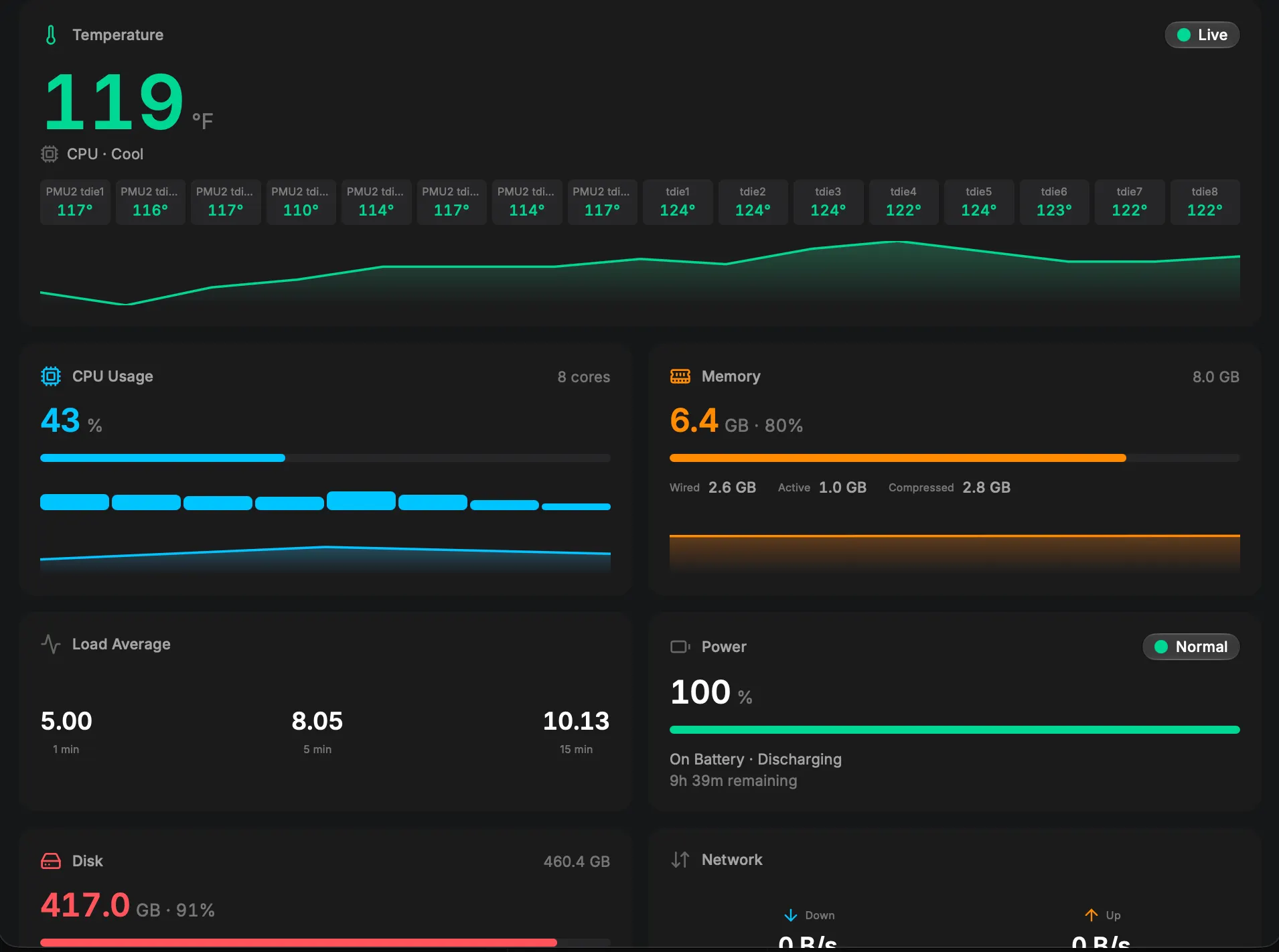The height and width of the screenshot is (952, 1279).
Task: Toggle the Live status pill
Action: click(1202, 35)
